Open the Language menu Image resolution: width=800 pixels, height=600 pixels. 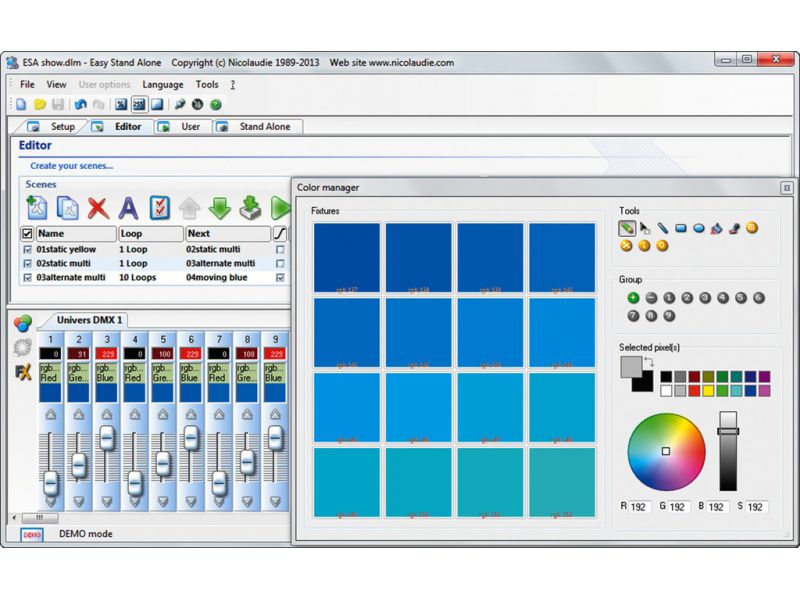coord(163,85)
